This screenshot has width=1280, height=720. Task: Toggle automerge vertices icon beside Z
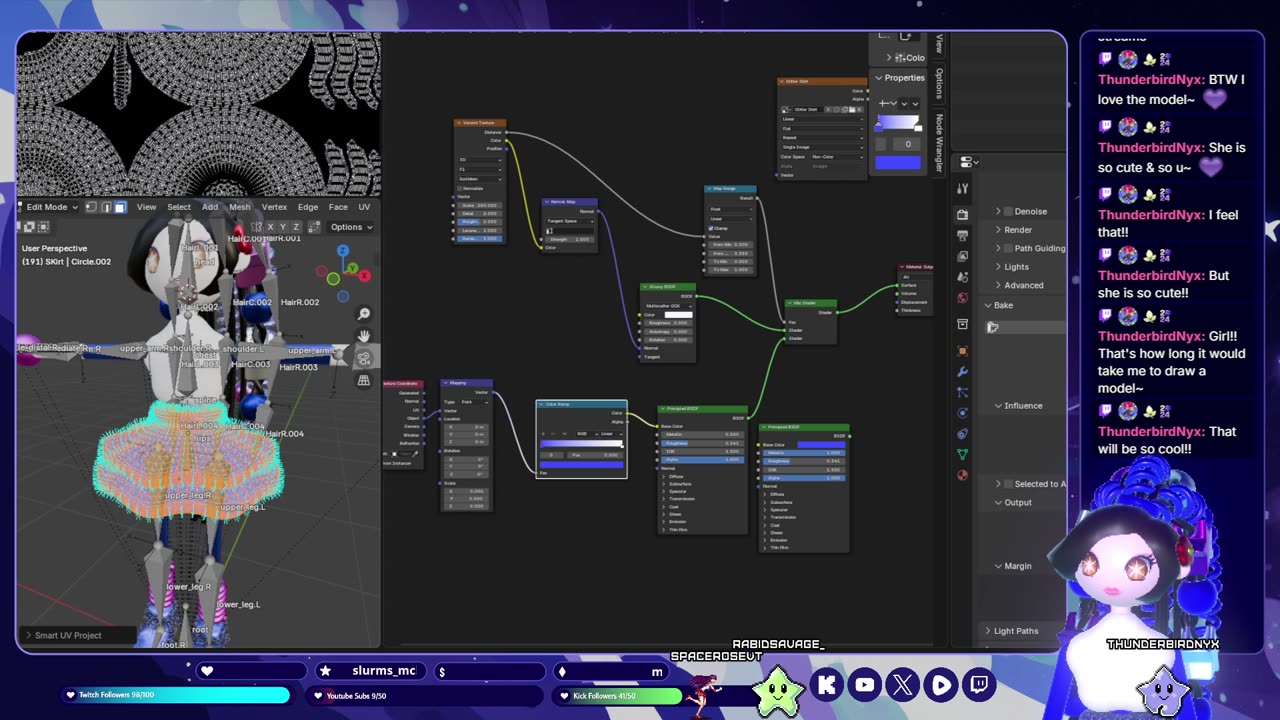[313, 227]
